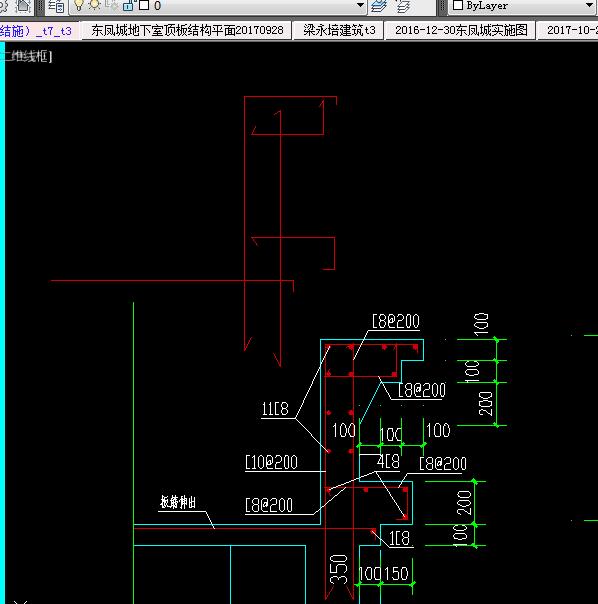Click the Layer Previous icon

(x=403, y=6)
